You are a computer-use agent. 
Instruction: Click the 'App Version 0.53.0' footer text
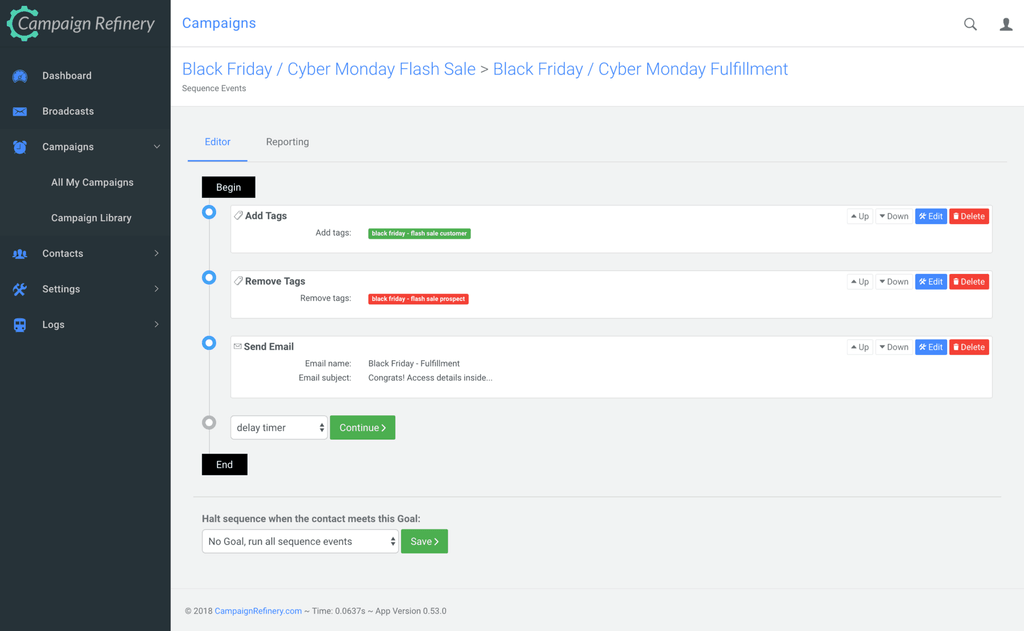[411, 611]
